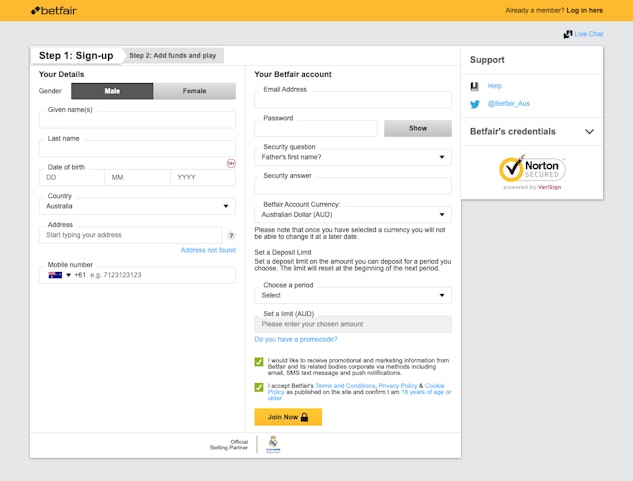Click the Address search input field
Viewport: 633px width, 481px height.
point(130,235)
